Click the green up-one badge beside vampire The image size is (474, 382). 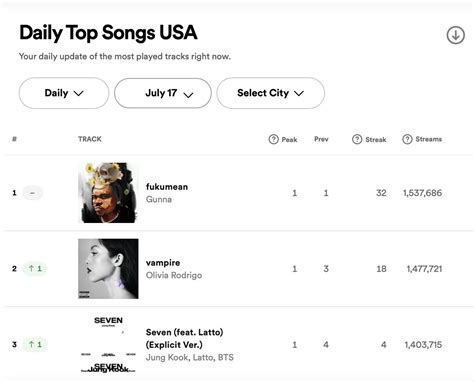35,268
